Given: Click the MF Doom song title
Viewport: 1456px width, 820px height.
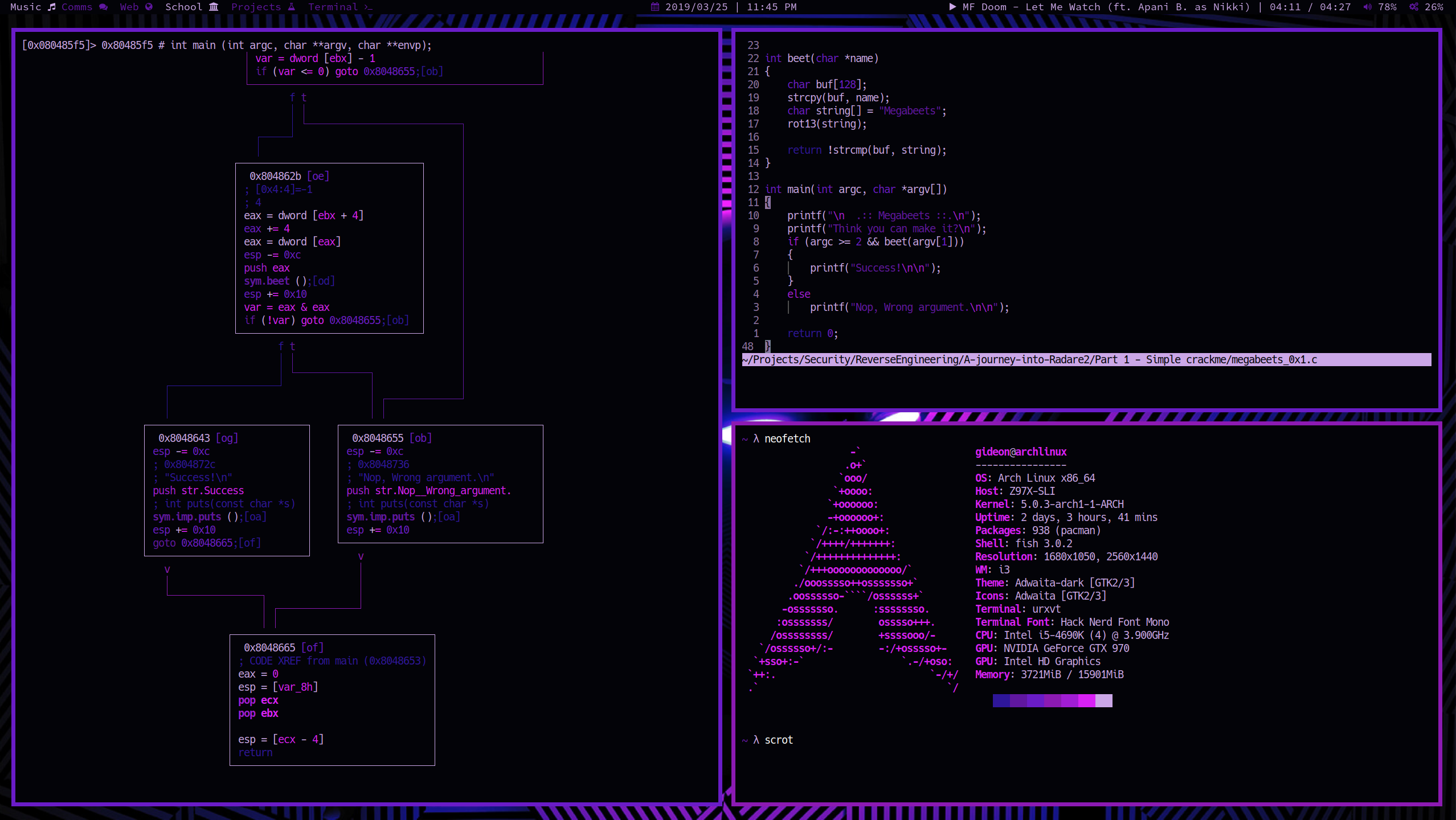Looking at the screenshot, I should click(1106, 7).
